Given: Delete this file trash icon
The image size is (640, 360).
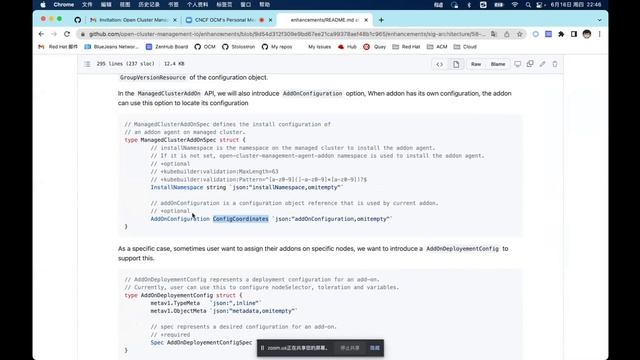Looking at the screenshot, I should (555, 64).
